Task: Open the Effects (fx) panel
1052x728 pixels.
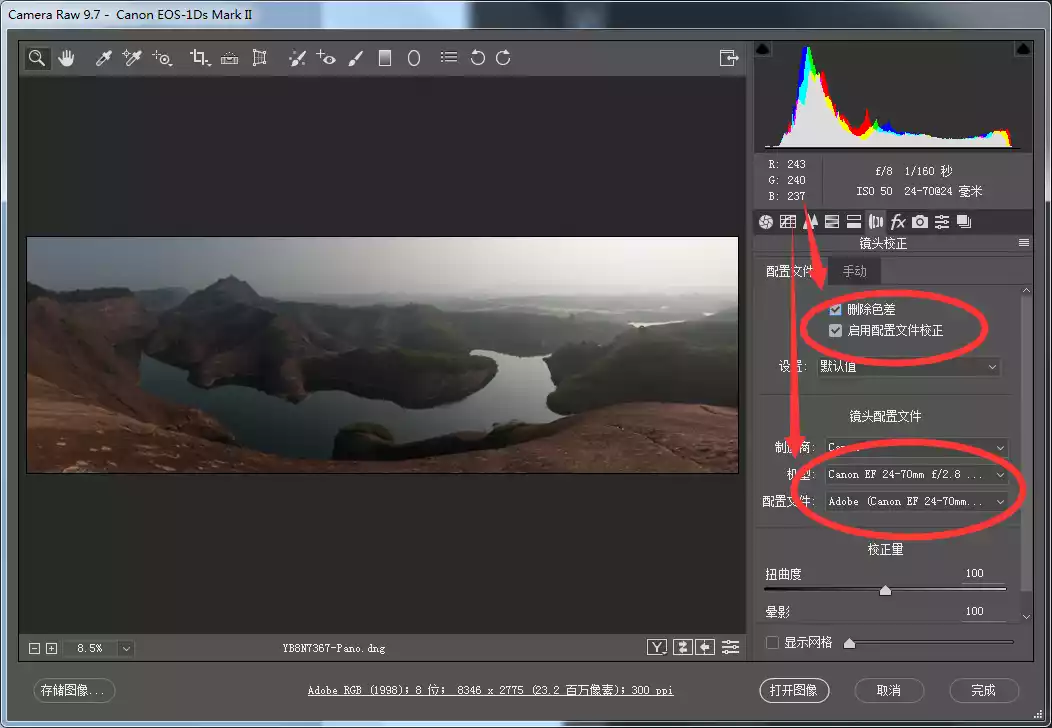Action: click(x=898, y=221)
